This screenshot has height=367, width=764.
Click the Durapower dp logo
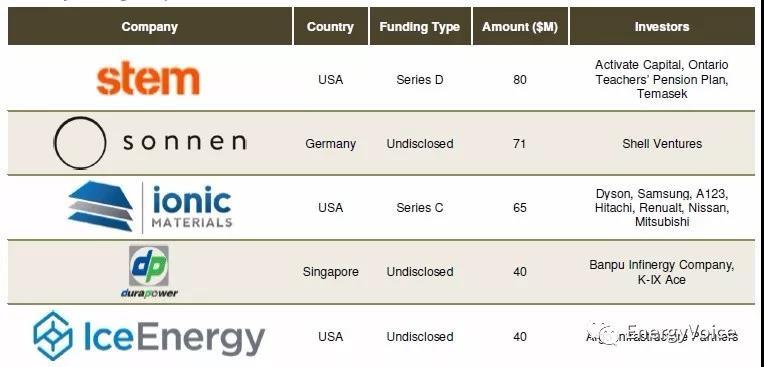coord(149,271)
